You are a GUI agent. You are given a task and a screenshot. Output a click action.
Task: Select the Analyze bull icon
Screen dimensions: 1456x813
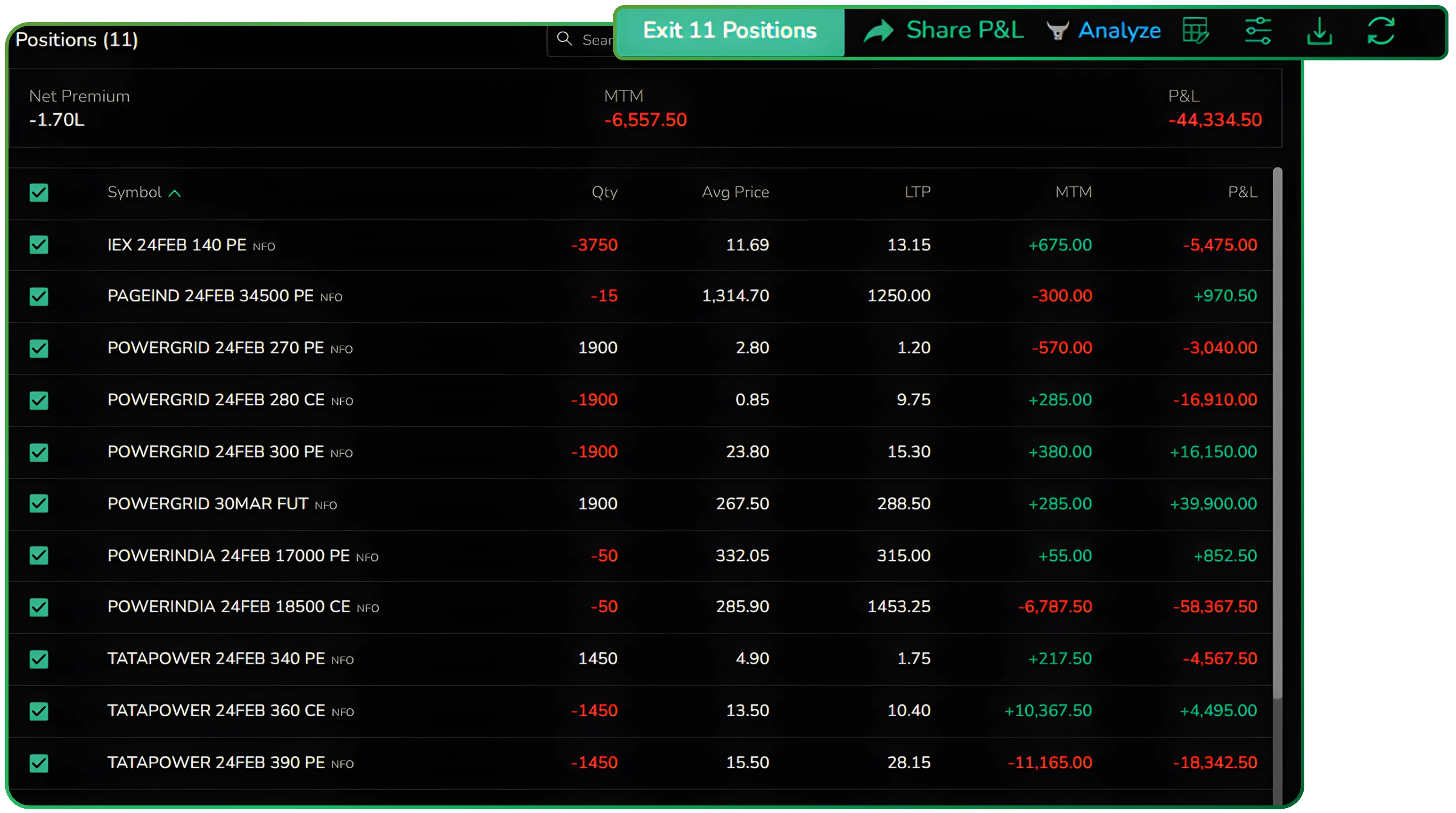tap(1058, 30)
